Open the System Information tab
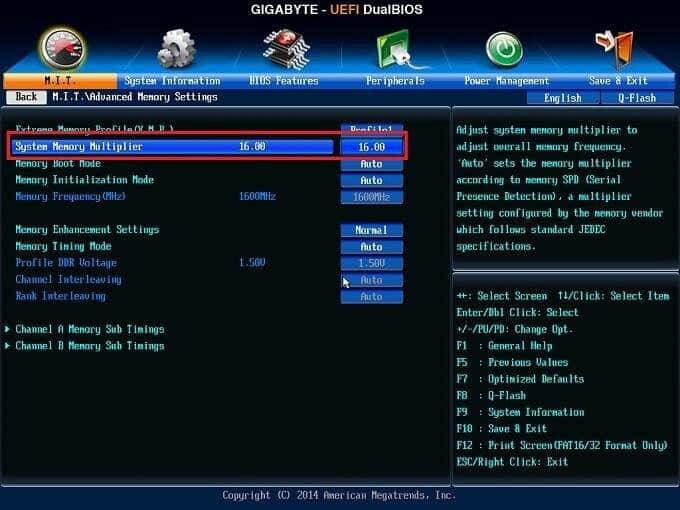680x510 pixels. pyautogui.click(x=172, y=81)
